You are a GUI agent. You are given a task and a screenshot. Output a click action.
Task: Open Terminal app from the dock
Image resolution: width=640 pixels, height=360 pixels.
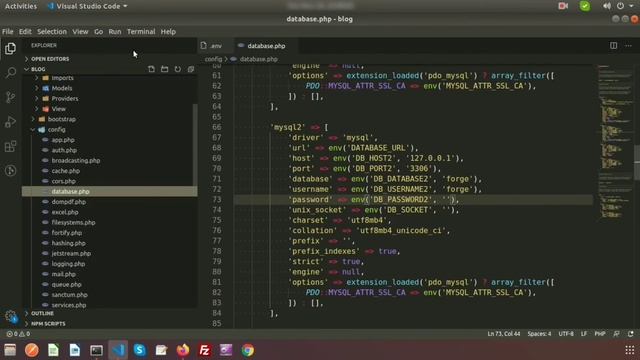pos(96,350)
